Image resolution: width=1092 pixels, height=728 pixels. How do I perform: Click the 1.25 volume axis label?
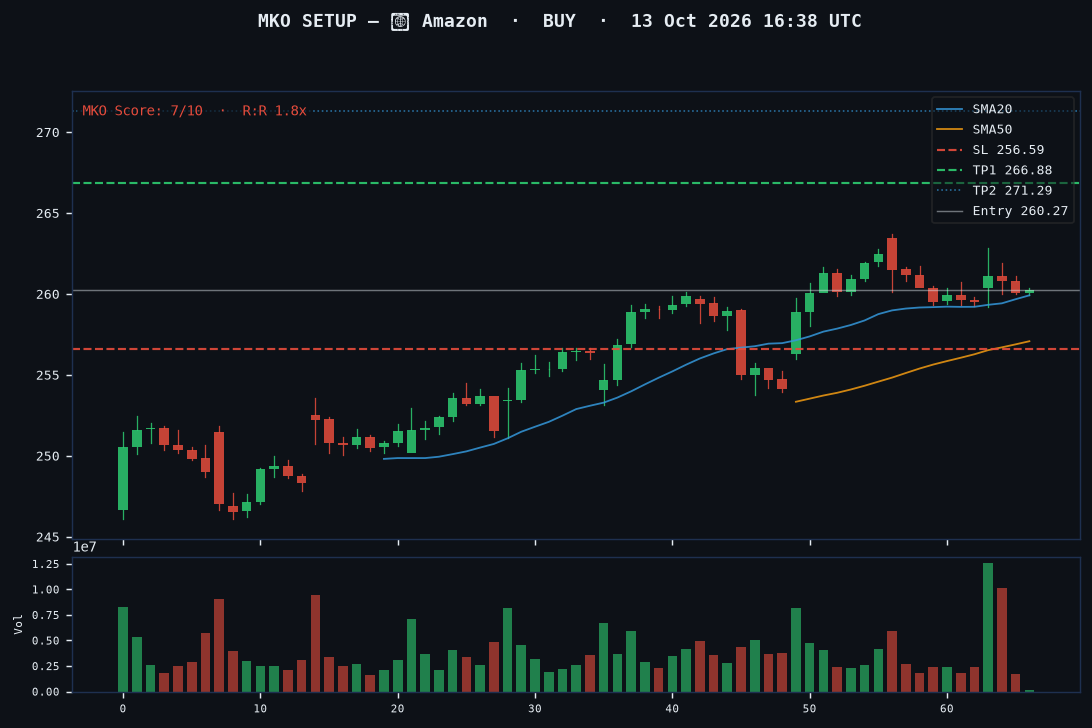click(x=46, y=564)
